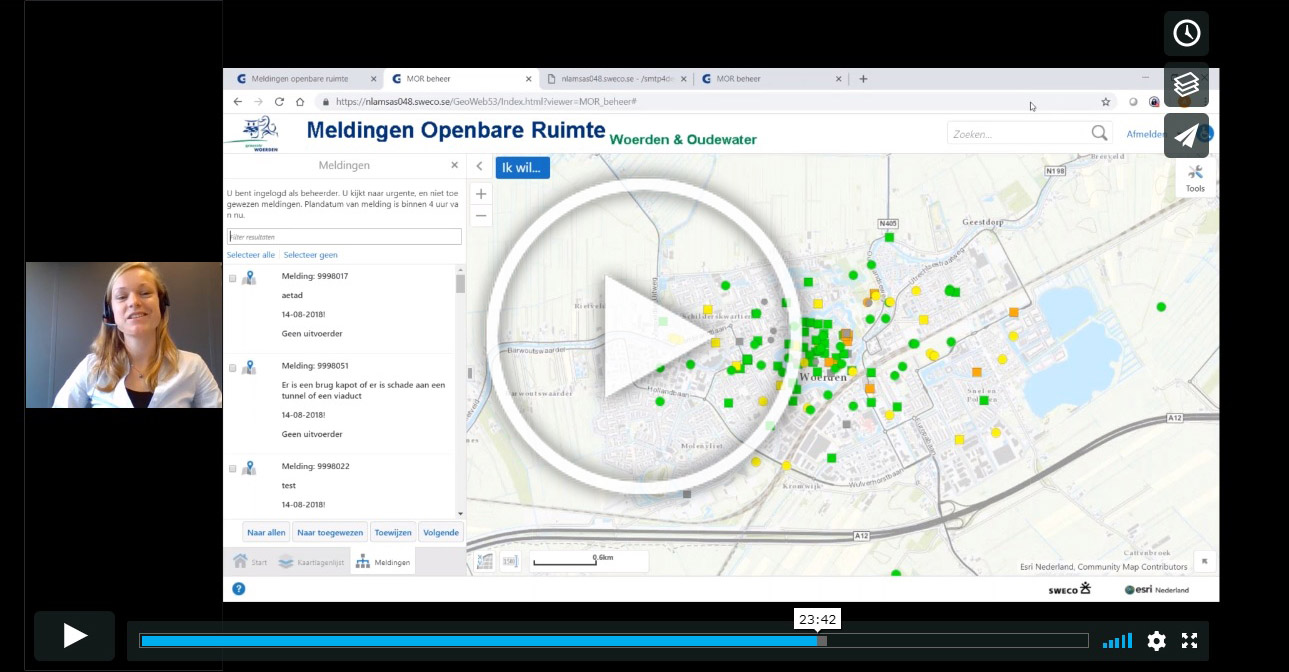Open the map scale input icon
The height and width of the screenshot is (672, 1289).
[x=510, y=561]
